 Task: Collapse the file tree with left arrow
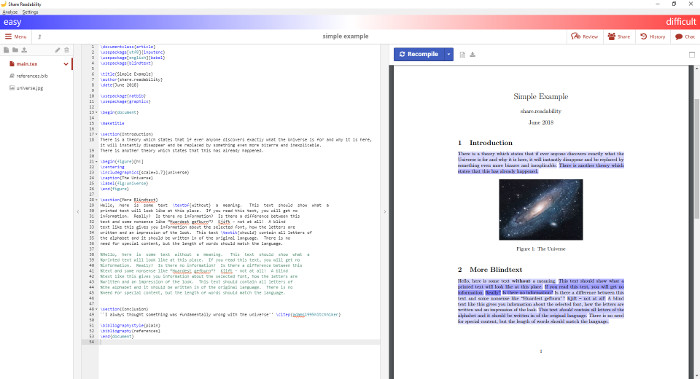click(78, 212)
